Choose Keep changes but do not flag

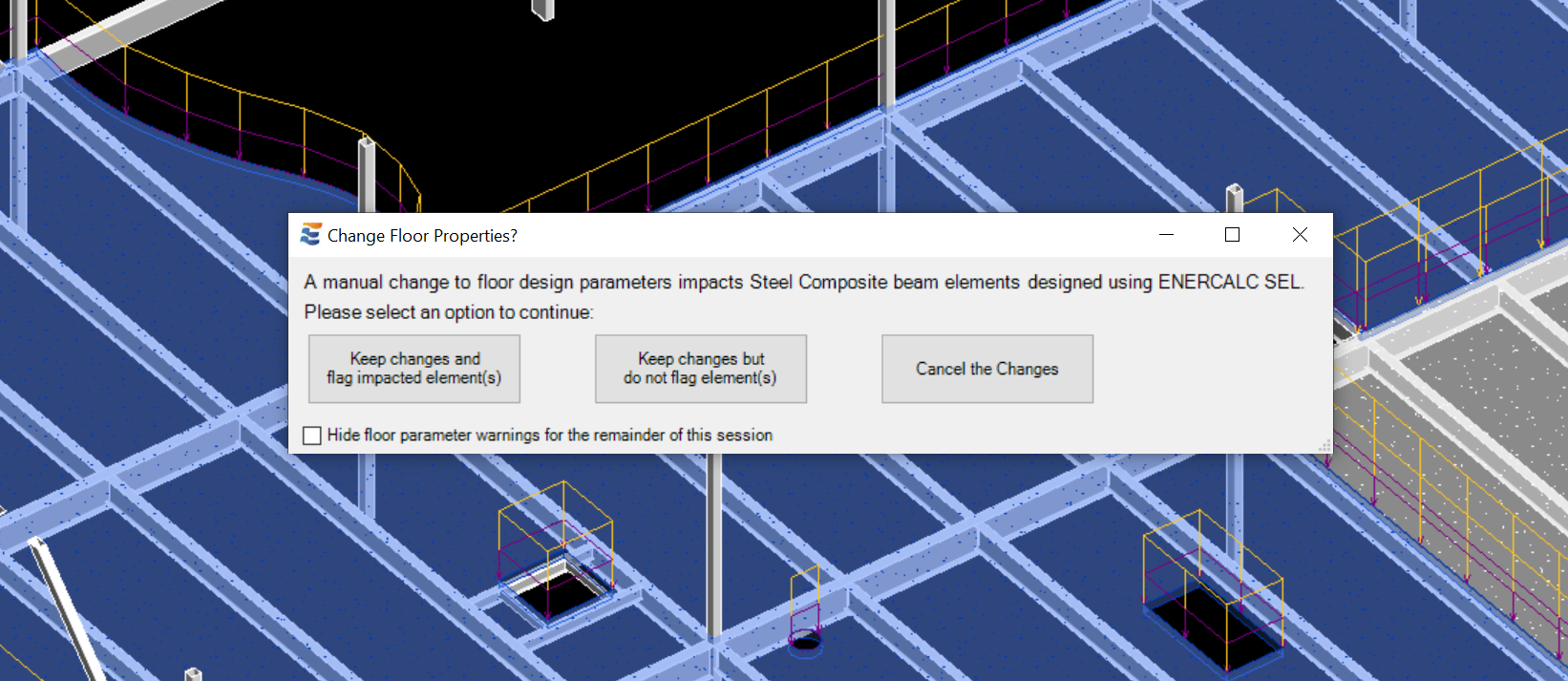pos(700,369)
